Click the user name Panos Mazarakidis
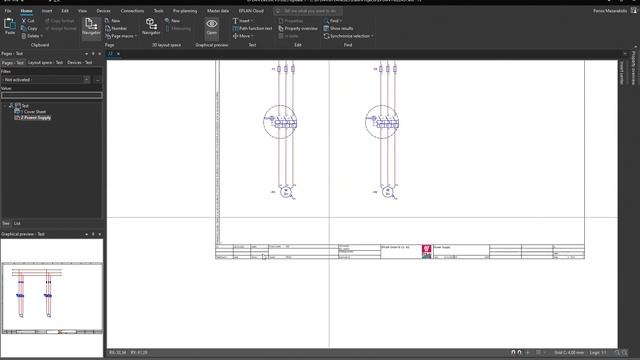 point(610,11)
